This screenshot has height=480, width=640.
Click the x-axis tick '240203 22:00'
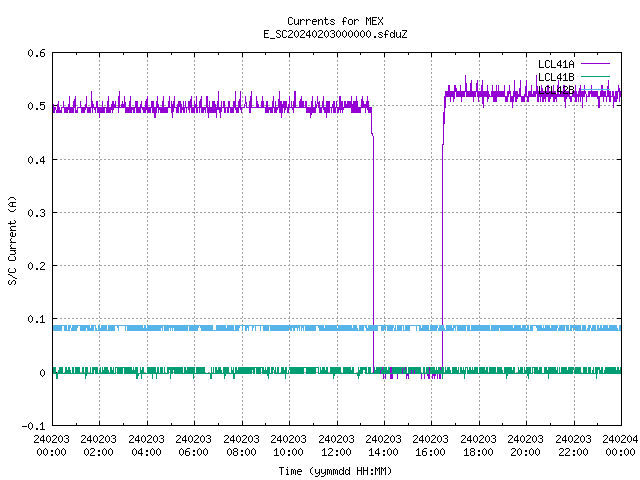[x=573, y=446]
